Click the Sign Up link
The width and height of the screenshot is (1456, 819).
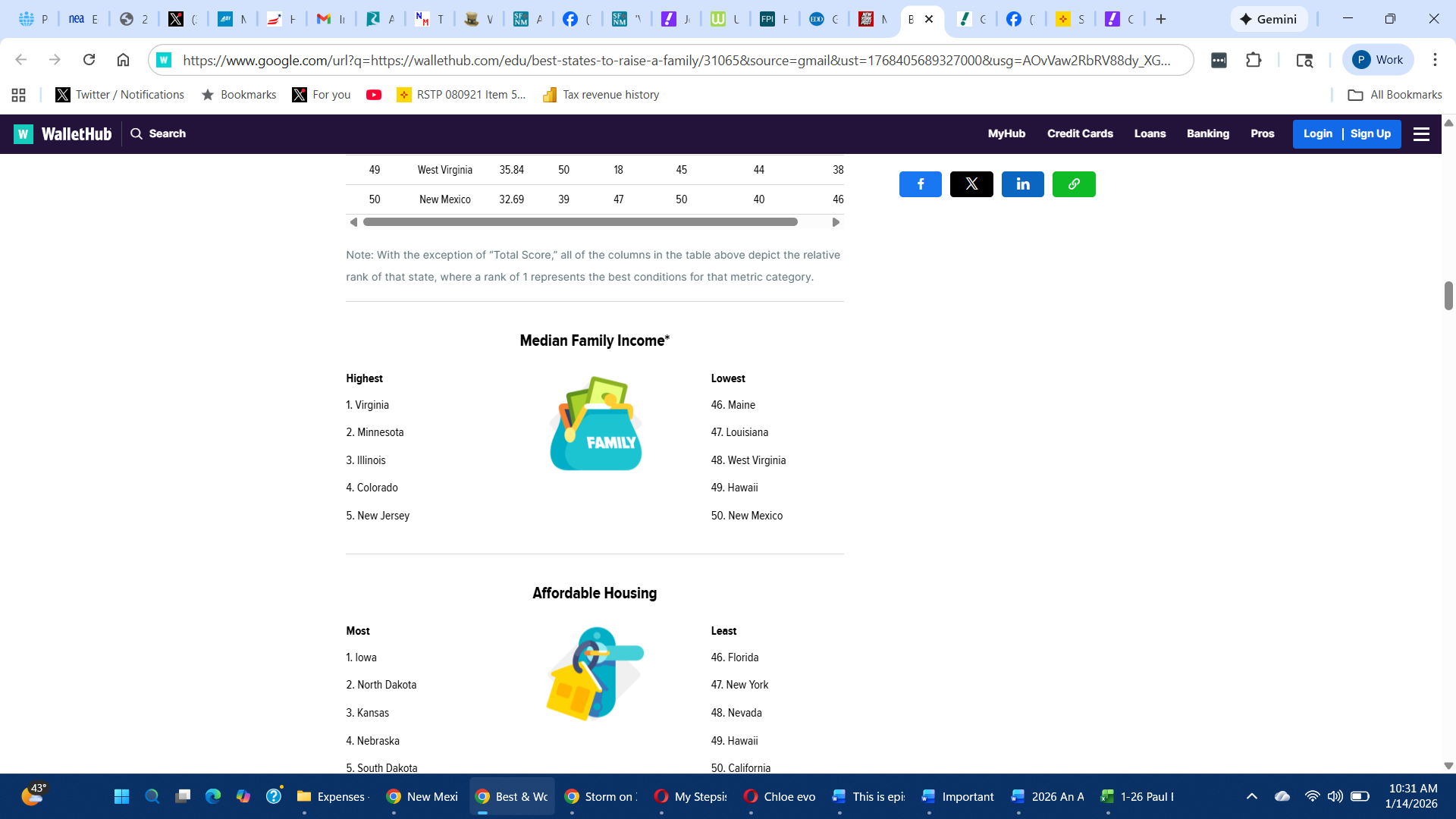1370,133
